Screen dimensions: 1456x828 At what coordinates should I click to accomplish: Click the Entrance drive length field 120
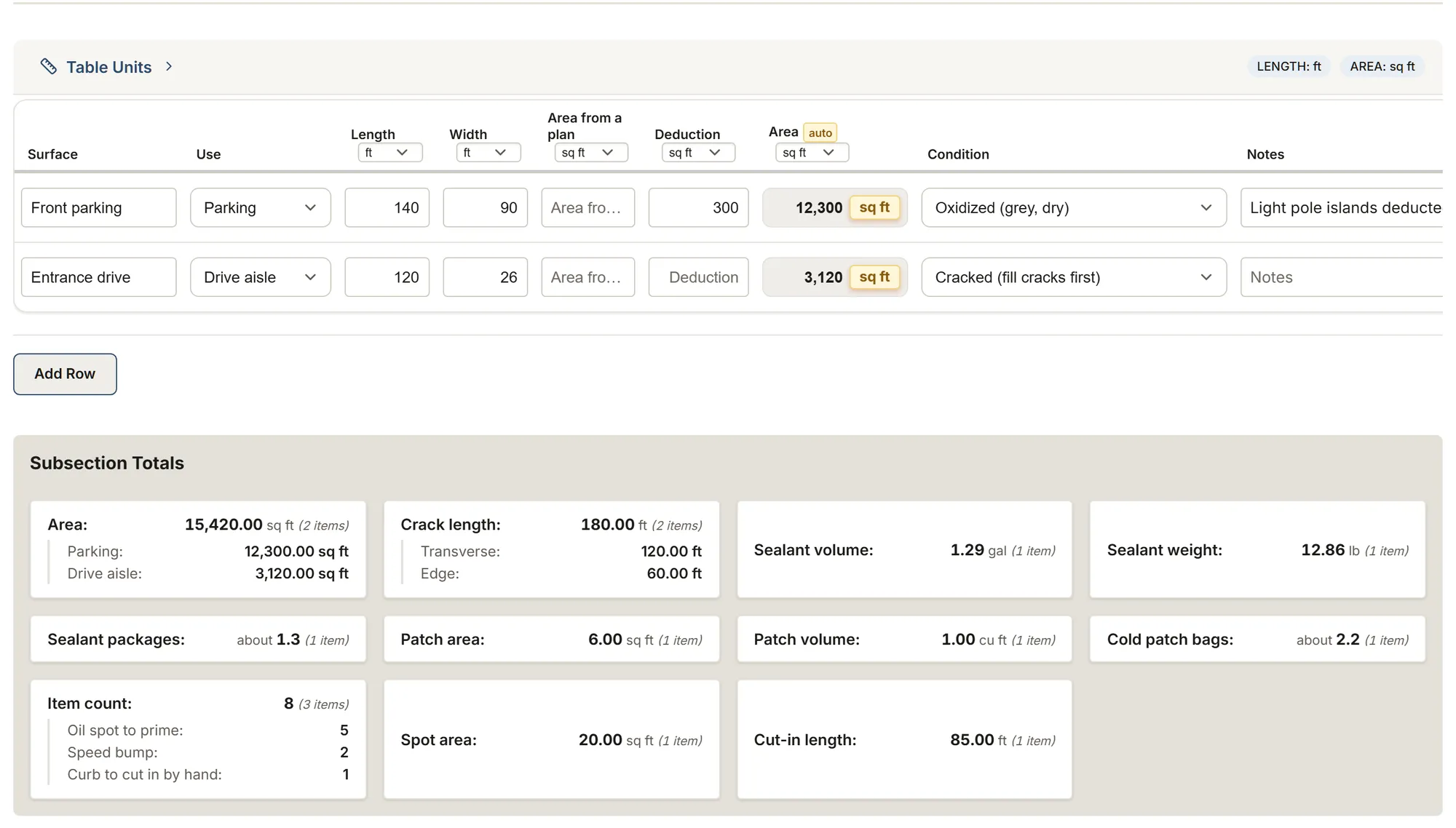[387, 277]
